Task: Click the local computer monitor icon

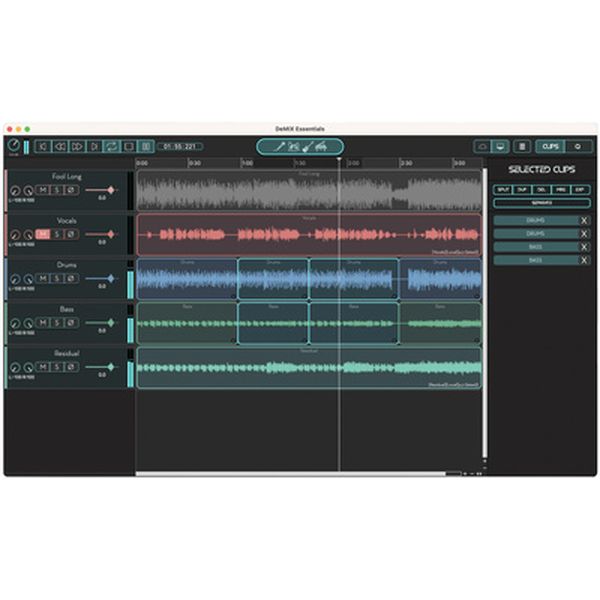Action: [500, 146]
